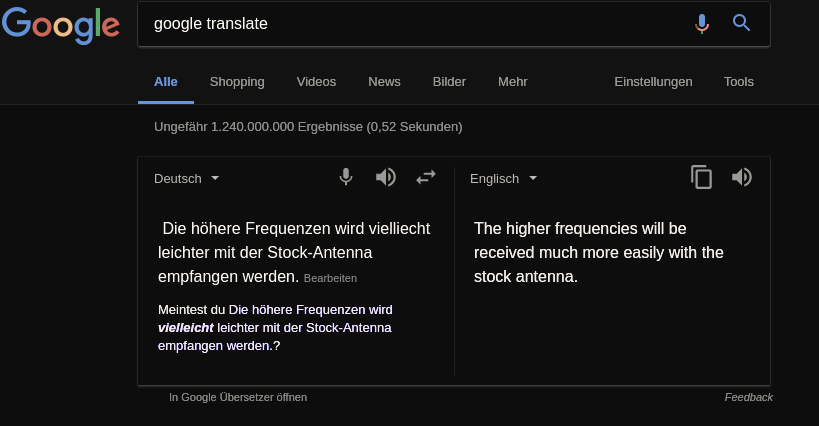Go to the Bilder tab

tap(449, 82)
